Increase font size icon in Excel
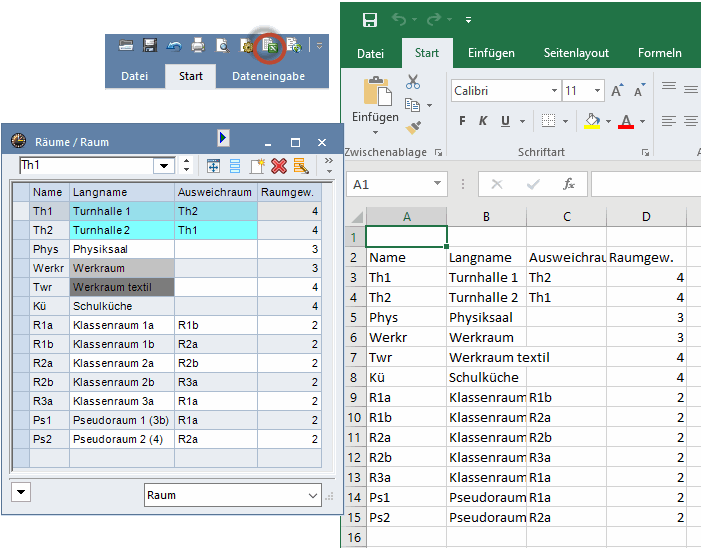The width and height of the screenshot is (701, 548). pyautogui.click(x=617, y=90)
